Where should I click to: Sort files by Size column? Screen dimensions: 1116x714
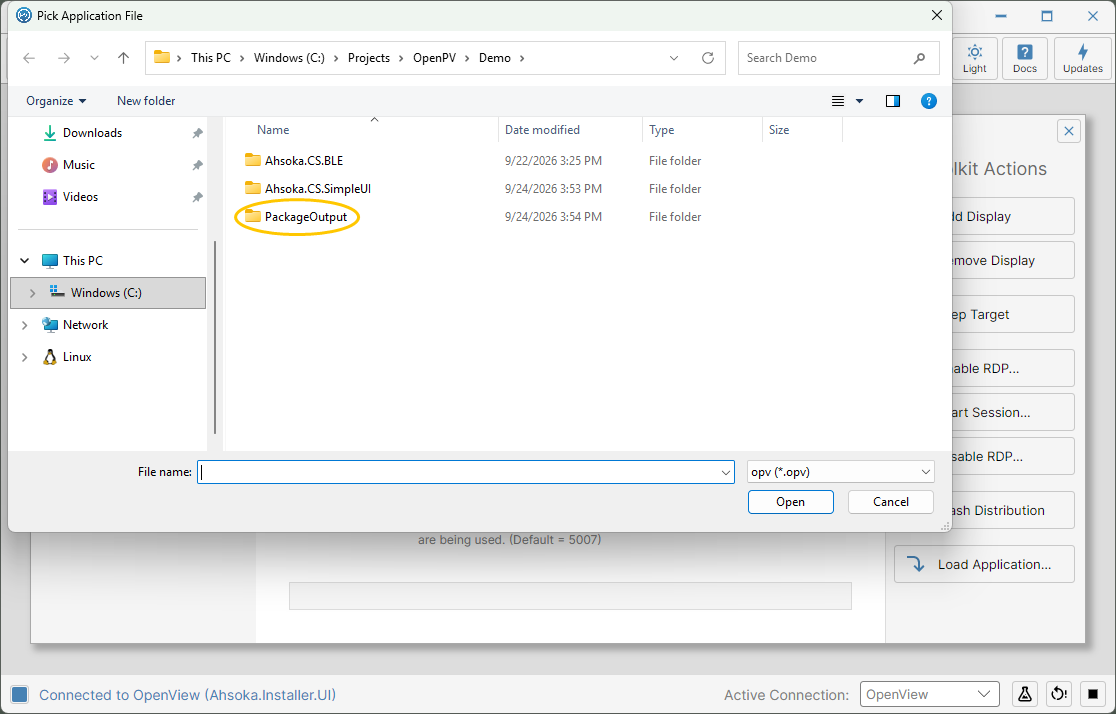pos(779,130)
